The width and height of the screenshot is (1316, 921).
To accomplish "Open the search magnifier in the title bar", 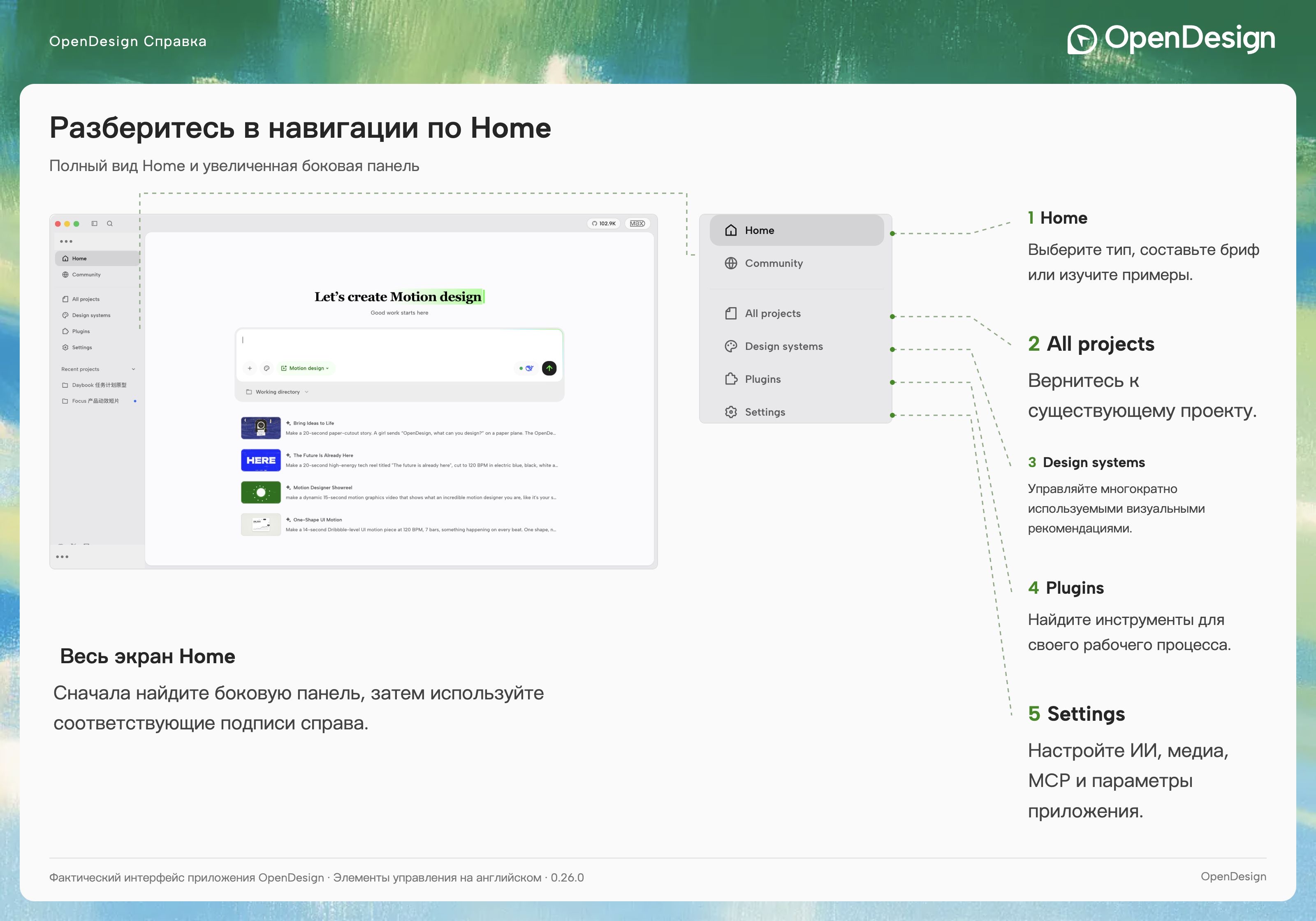I will click(x=109, y=224).
